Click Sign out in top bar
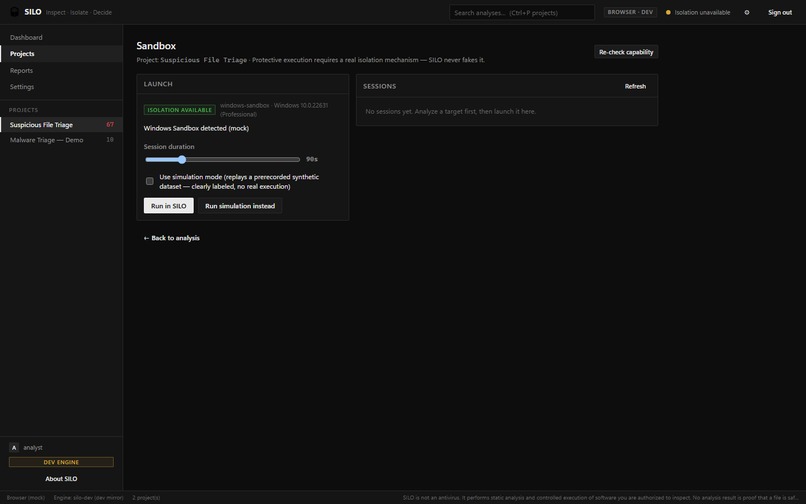This screenshot has height=504, width=806. [780, 12]
